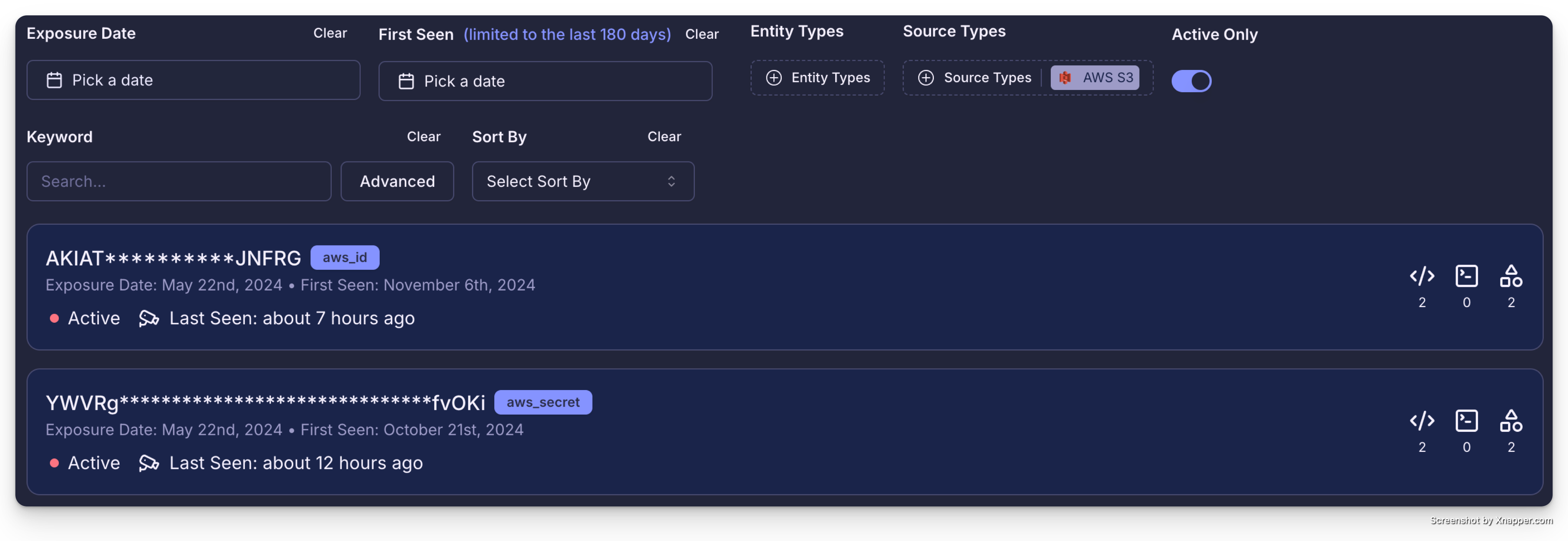Open the Select Sort By dropdown
The height and width of the screenshot is (541, 1568).
(x=583, y=181)
